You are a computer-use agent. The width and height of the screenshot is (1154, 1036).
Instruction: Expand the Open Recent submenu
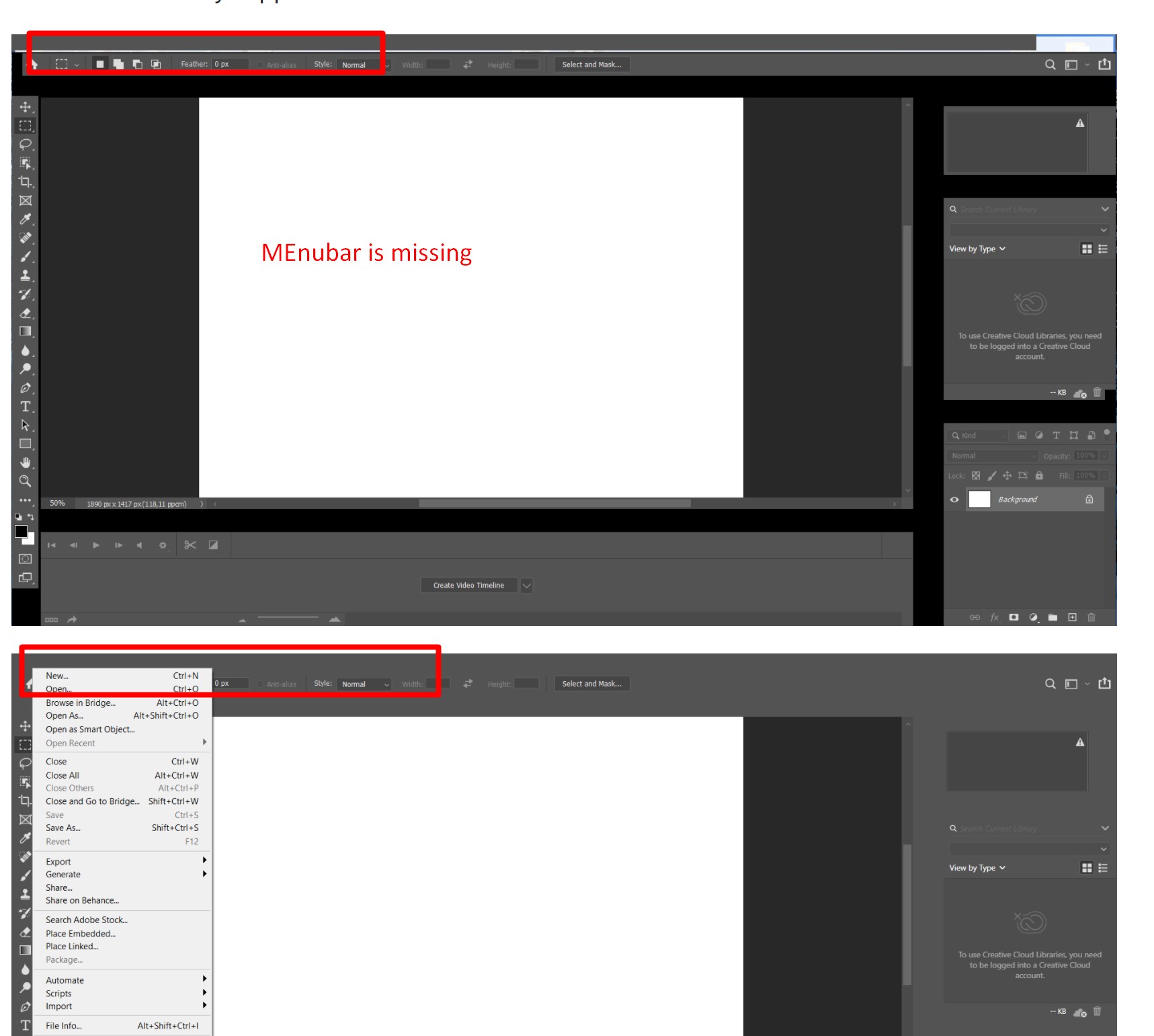[x=125, y=743]
